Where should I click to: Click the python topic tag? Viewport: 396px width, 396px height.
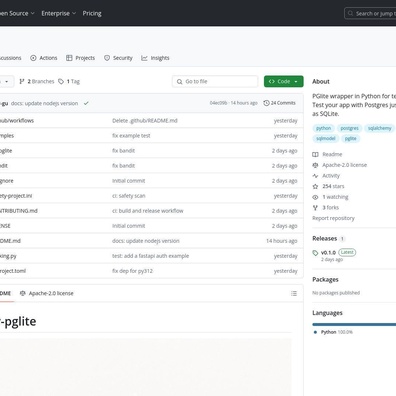[x=323, y=128]
